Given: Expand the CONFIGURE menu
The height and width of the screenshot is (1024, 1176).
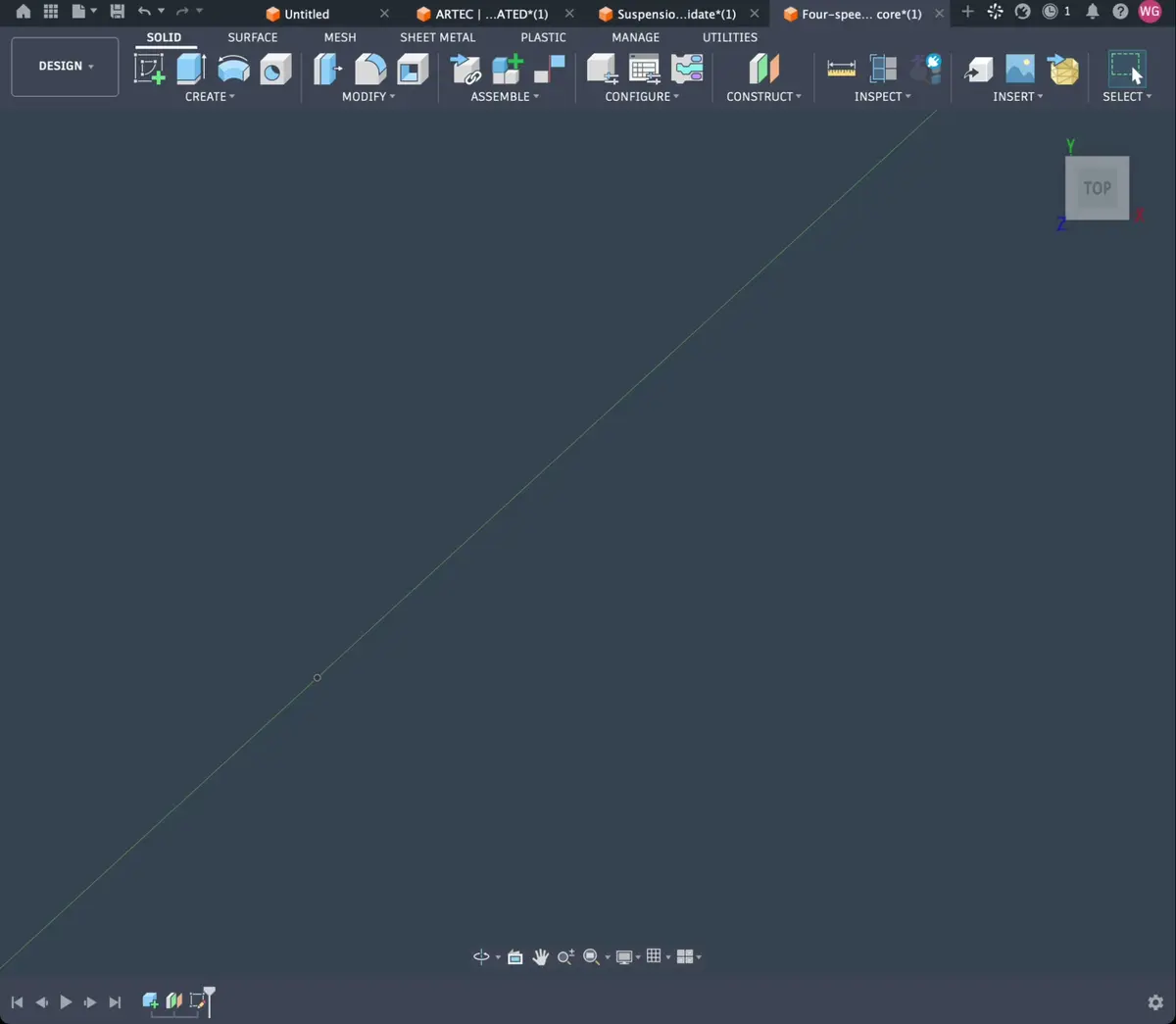Looking at the screenshot, I should tap(642, 97).
